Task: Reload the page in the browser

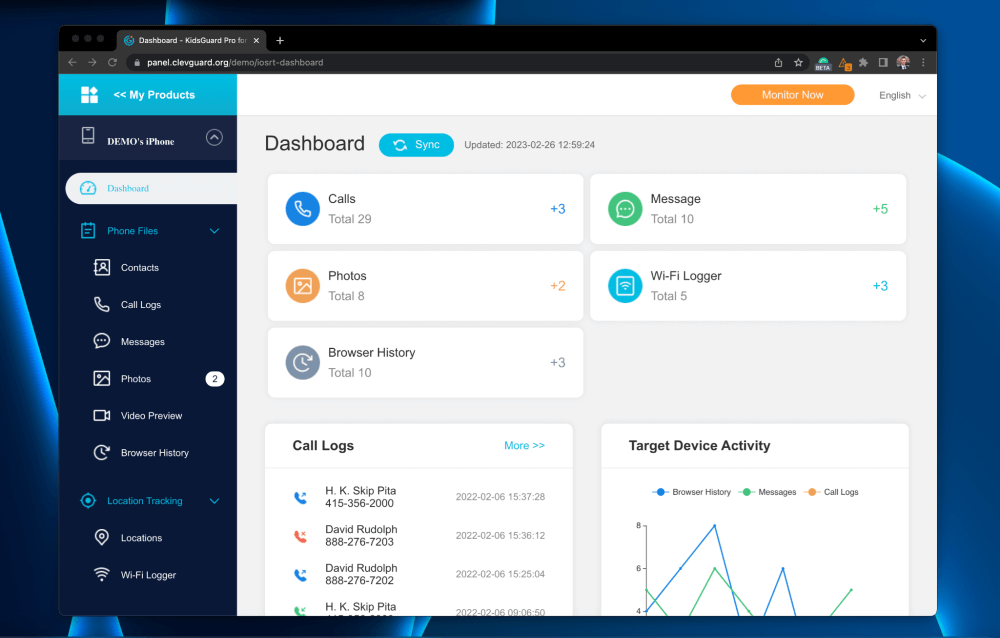Action: 112,63
